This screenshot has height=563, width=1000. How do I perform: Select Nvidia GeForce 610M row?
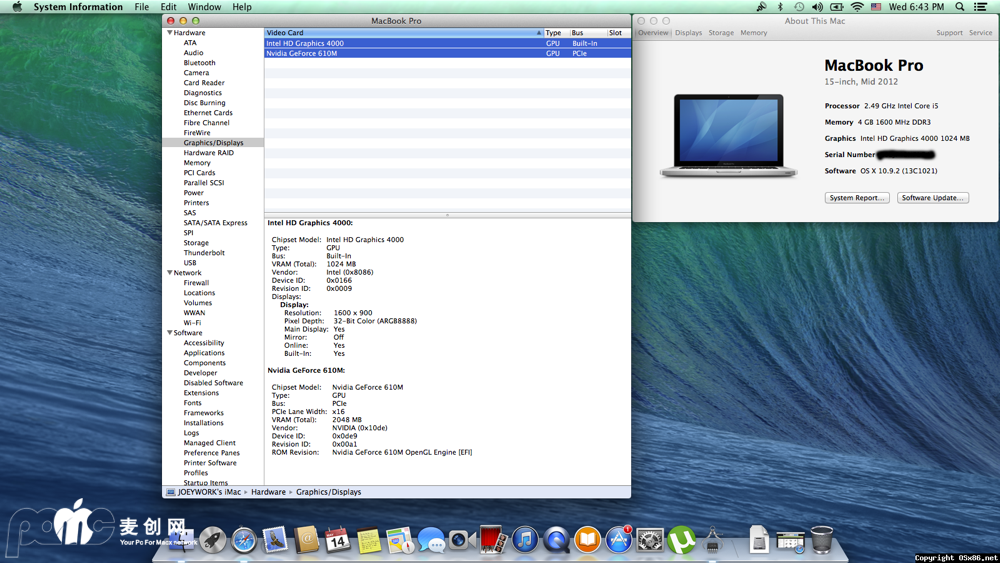pos(302,54)
